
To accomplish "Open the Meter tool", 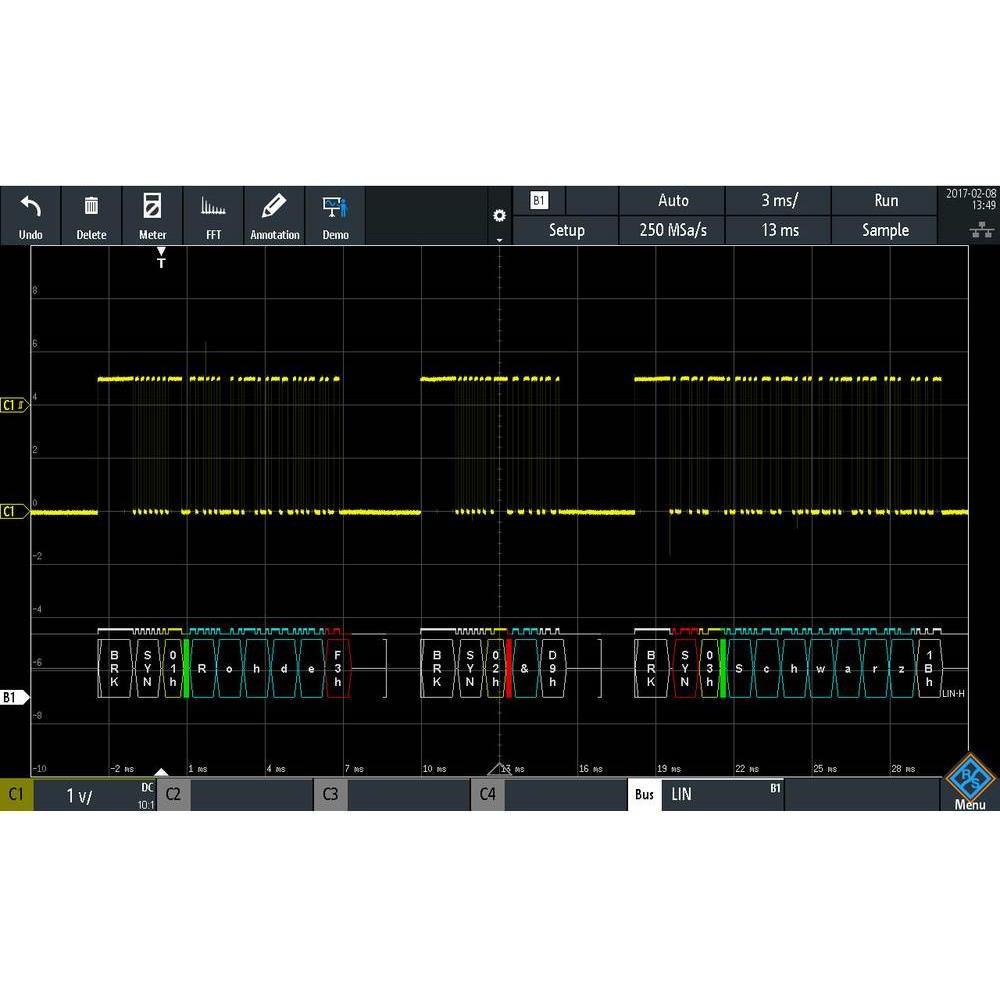I will coord(152,216).
